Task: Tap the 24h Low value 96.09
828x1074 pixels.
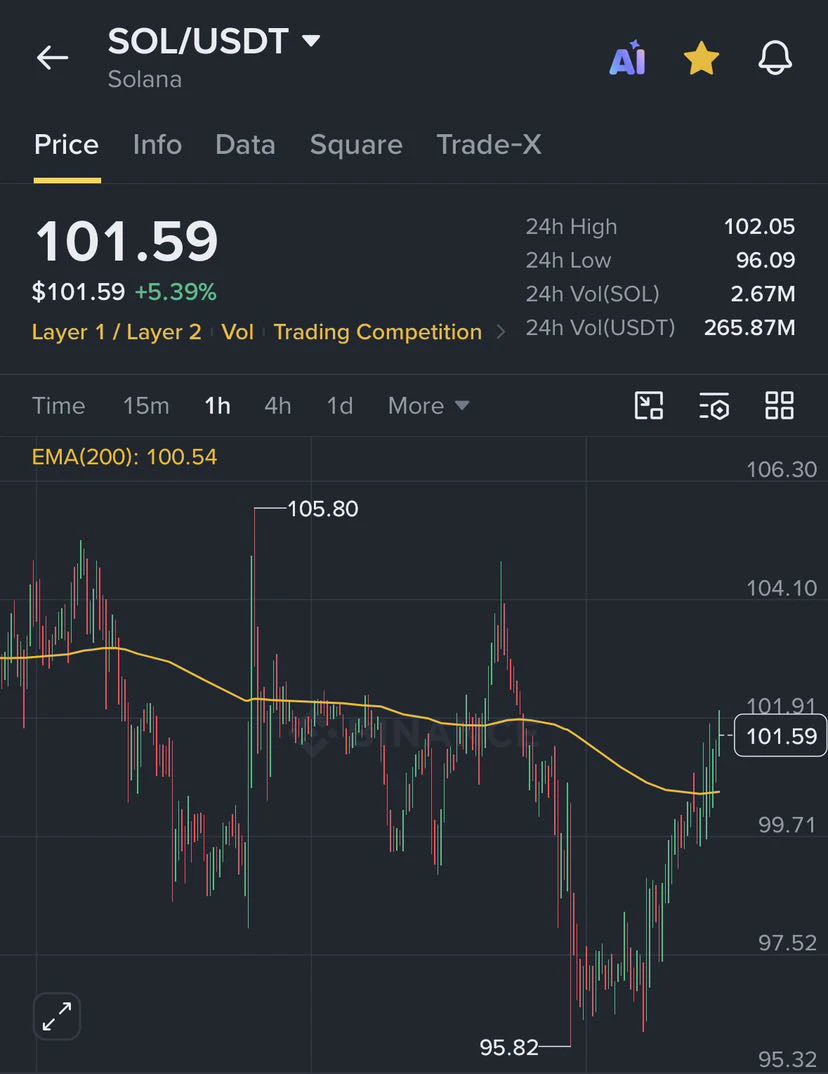Action: [x=766, y=260]
